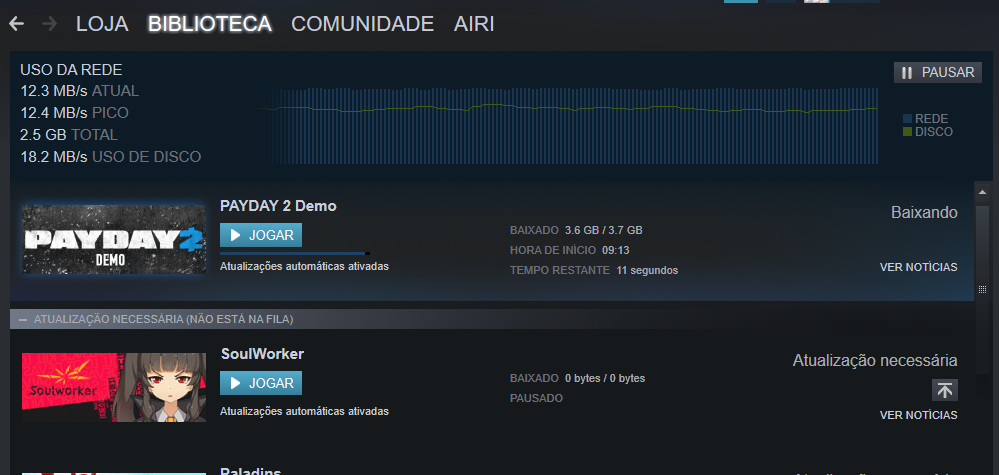
Task: Open the SoulWorker game thumbnail
Action: 114,387
